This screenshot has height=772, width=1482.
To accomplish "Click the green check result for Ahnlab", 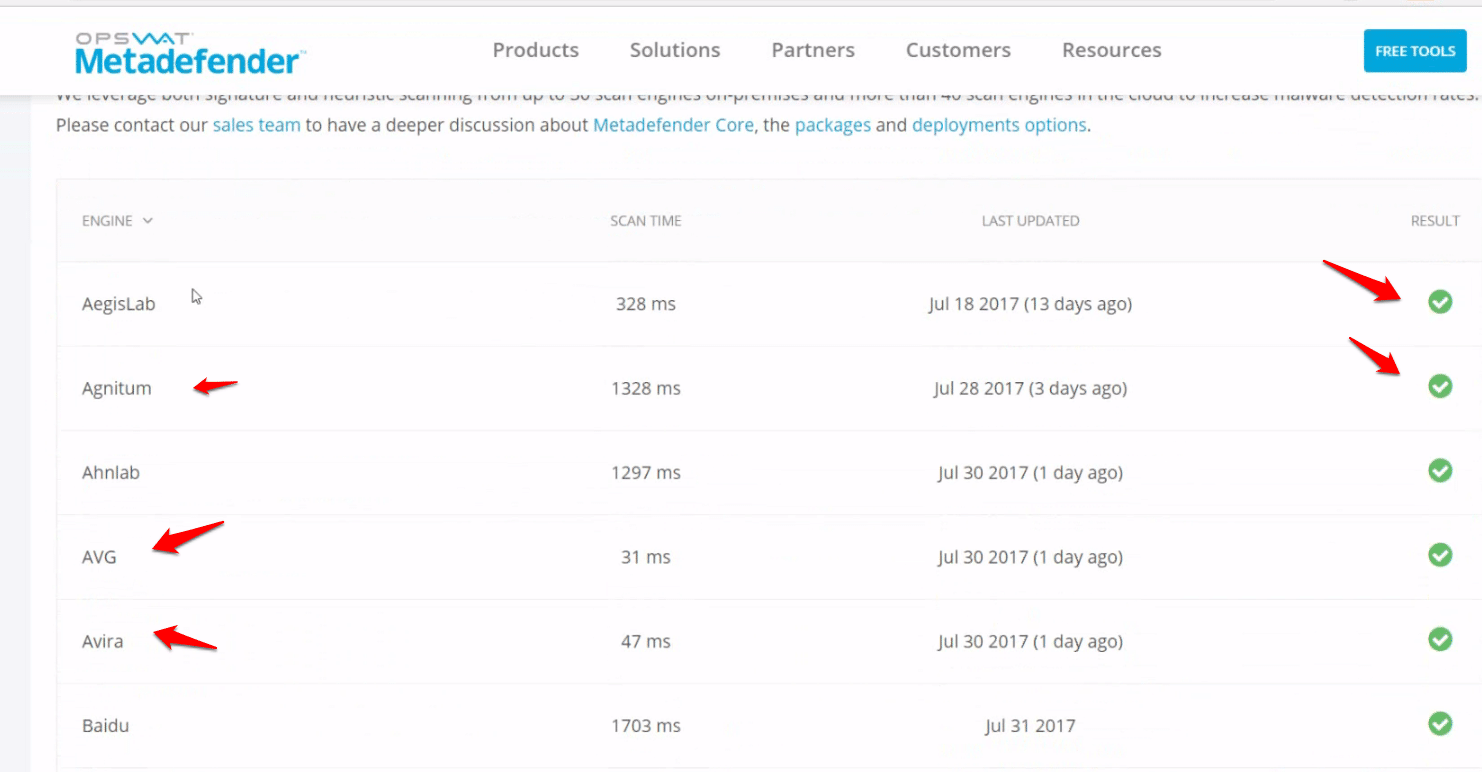I will [x=1440, y=470].
